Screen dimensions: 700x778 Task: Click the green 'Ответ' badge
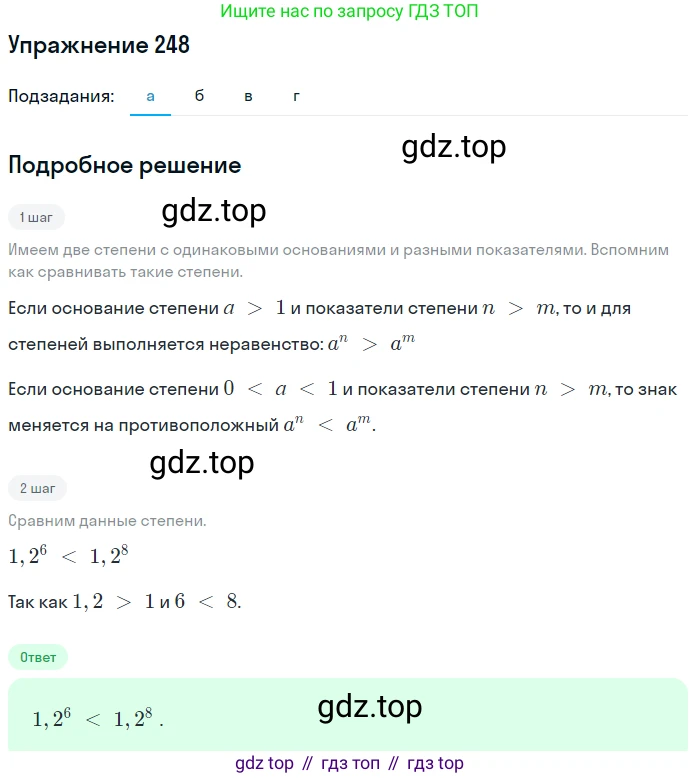38,657
